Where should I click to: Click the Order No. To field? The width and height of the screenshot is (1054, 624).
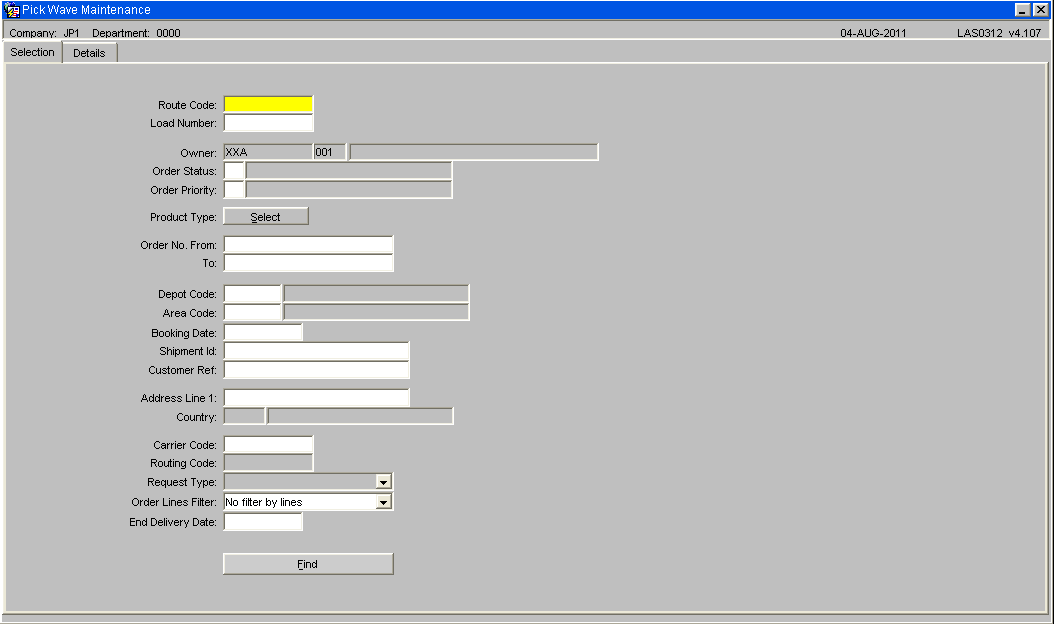click(x=309, y=263)
